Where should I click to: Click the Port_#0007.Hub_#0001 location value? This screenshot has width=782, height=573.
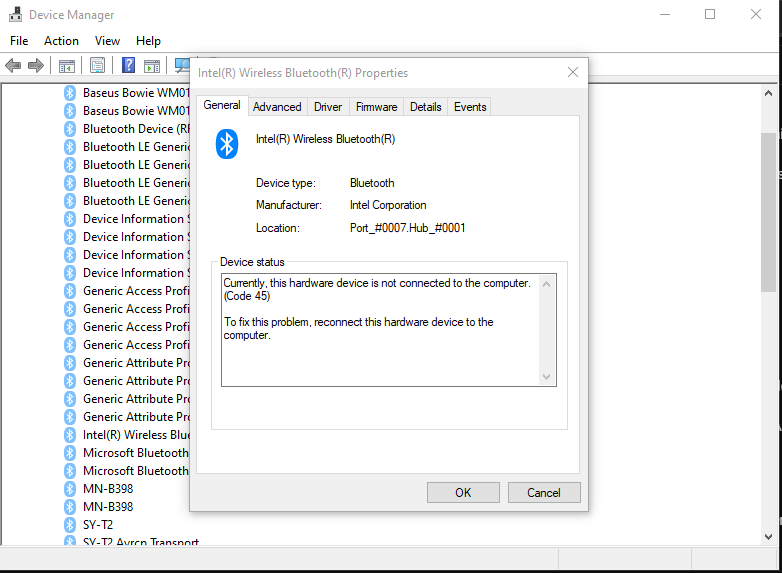tap(407, 228)
